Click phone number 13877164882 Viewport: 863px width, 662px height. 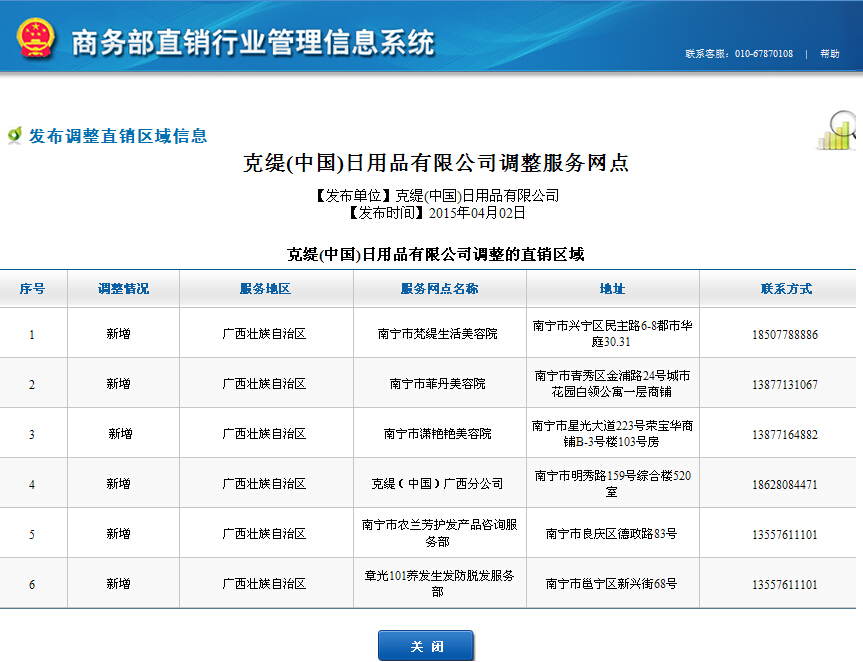pyautogui.click(x=785, y=434)
